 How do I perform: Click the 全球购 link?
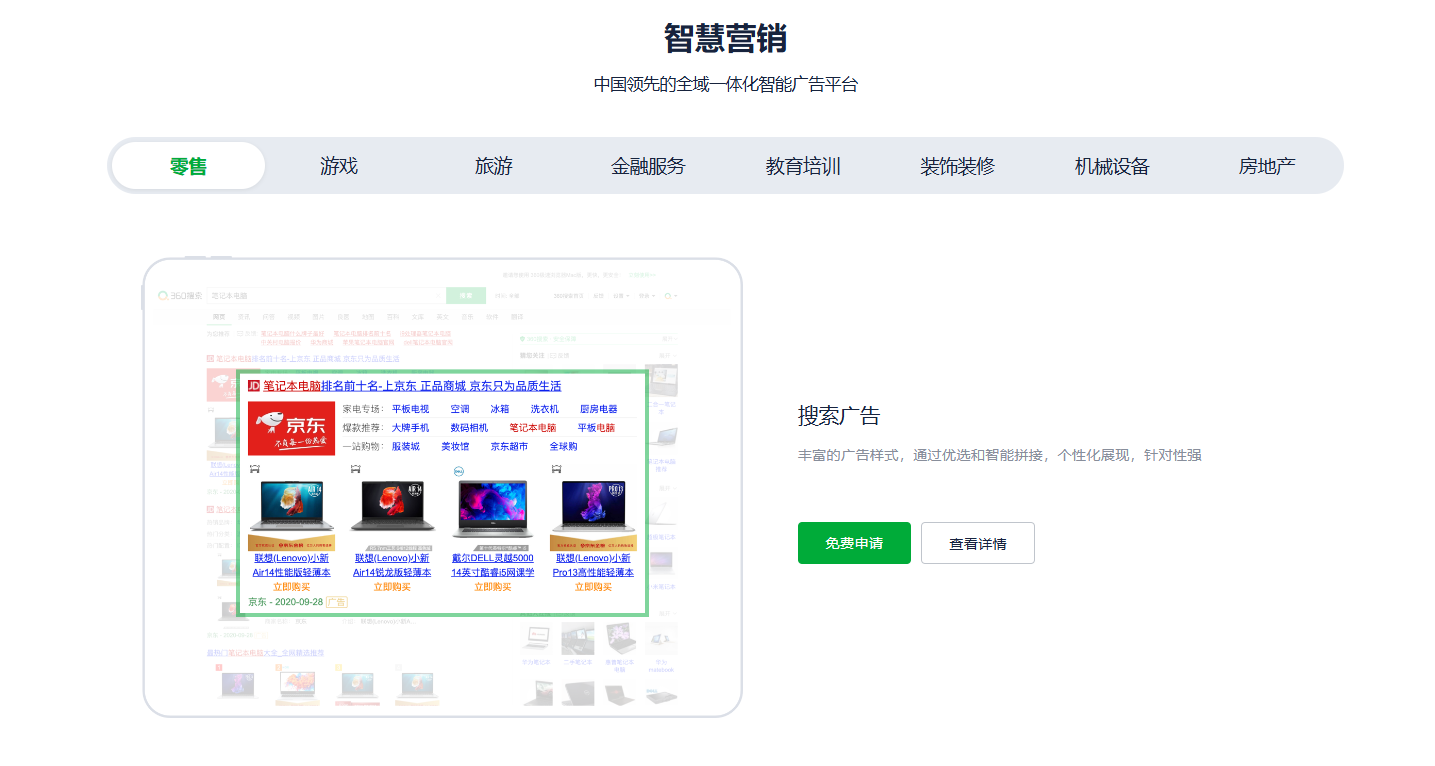point(563,446)
